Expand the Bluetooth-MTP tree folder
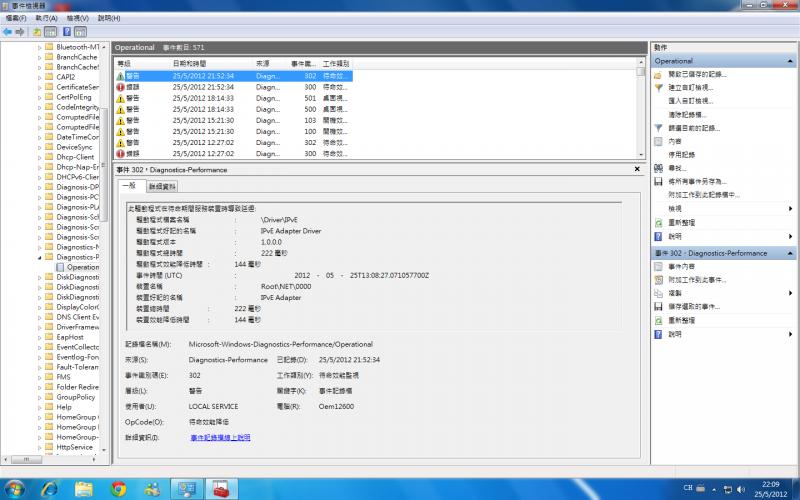Viewport: 800px width, 500px height. [41, 47]
